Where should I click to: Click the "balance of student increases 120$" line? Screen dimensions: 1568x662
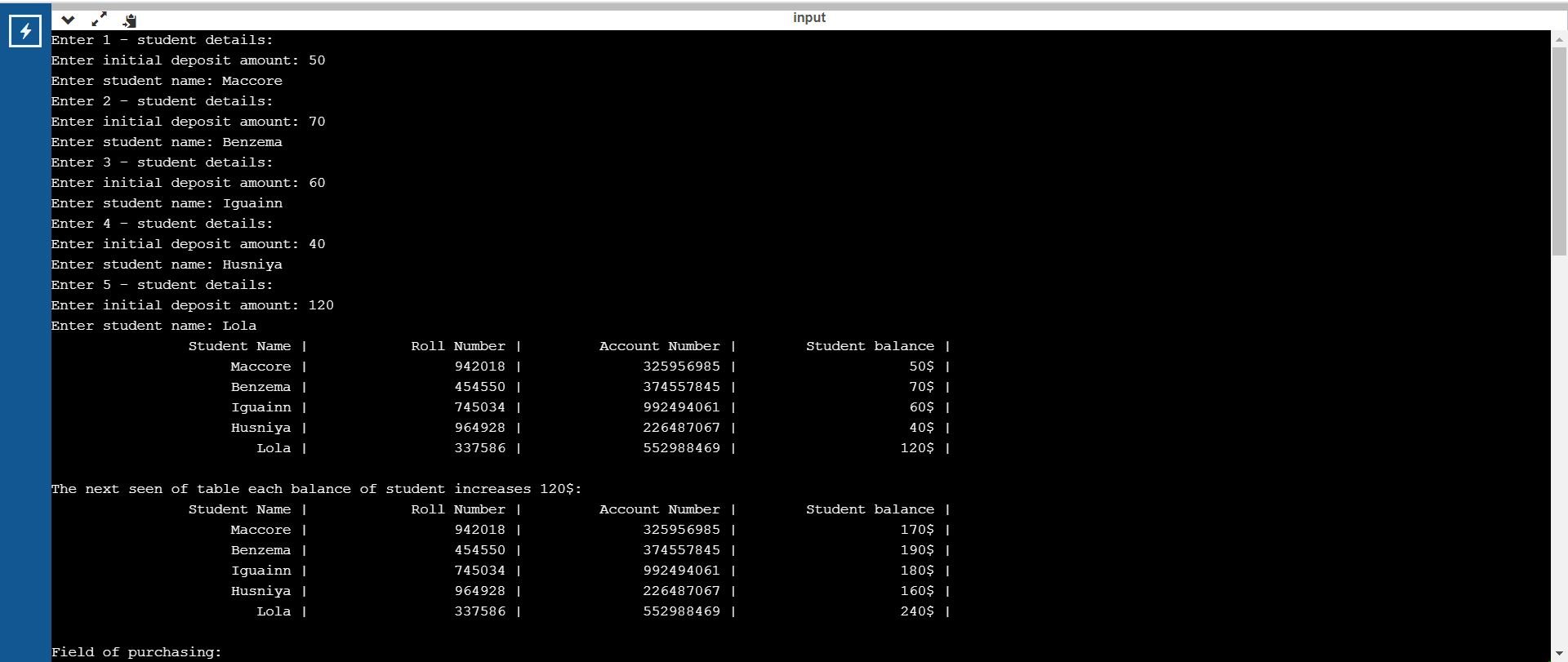point(316,489)
